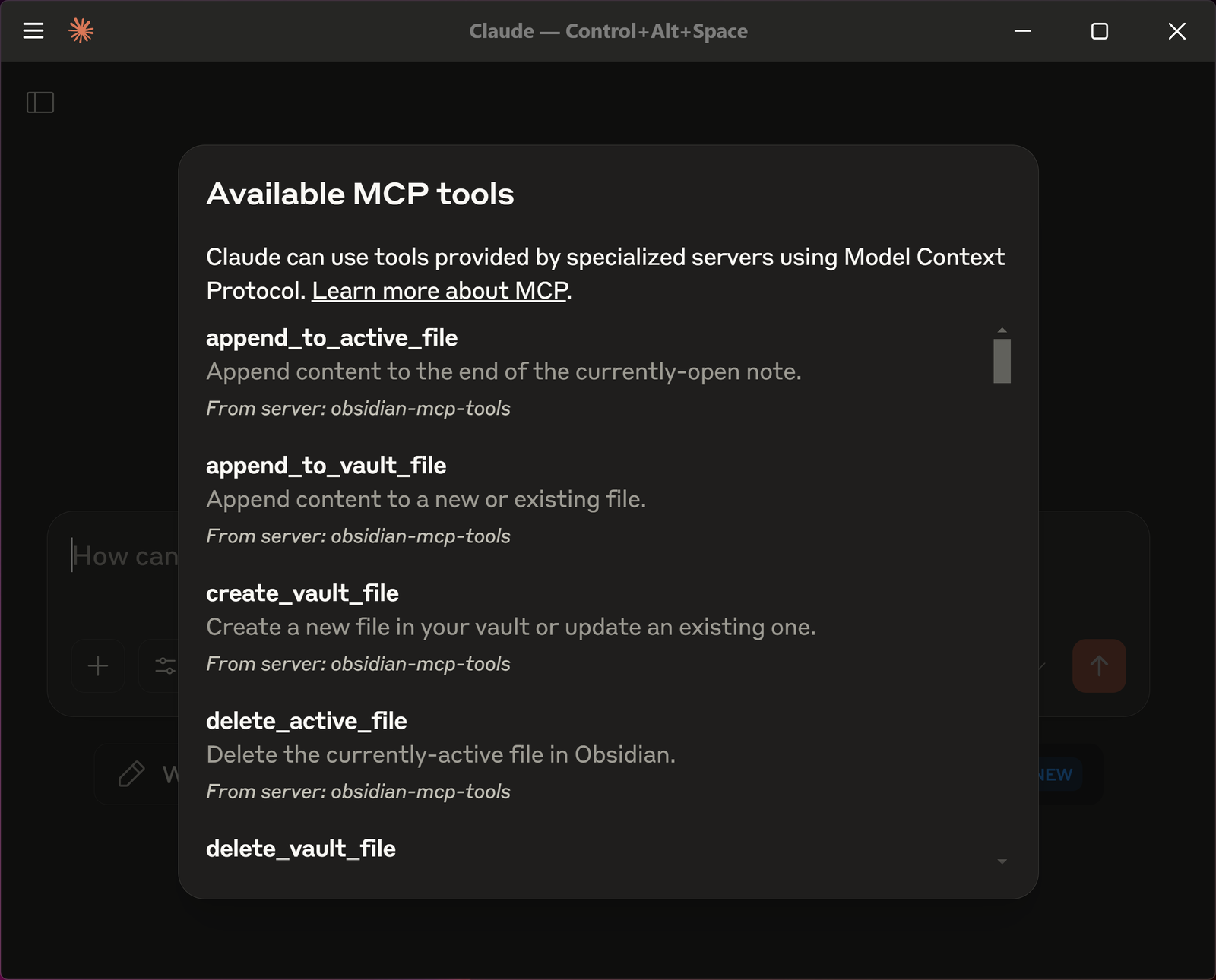
Task: Click the plus attachment button
Action: (98, 666)
